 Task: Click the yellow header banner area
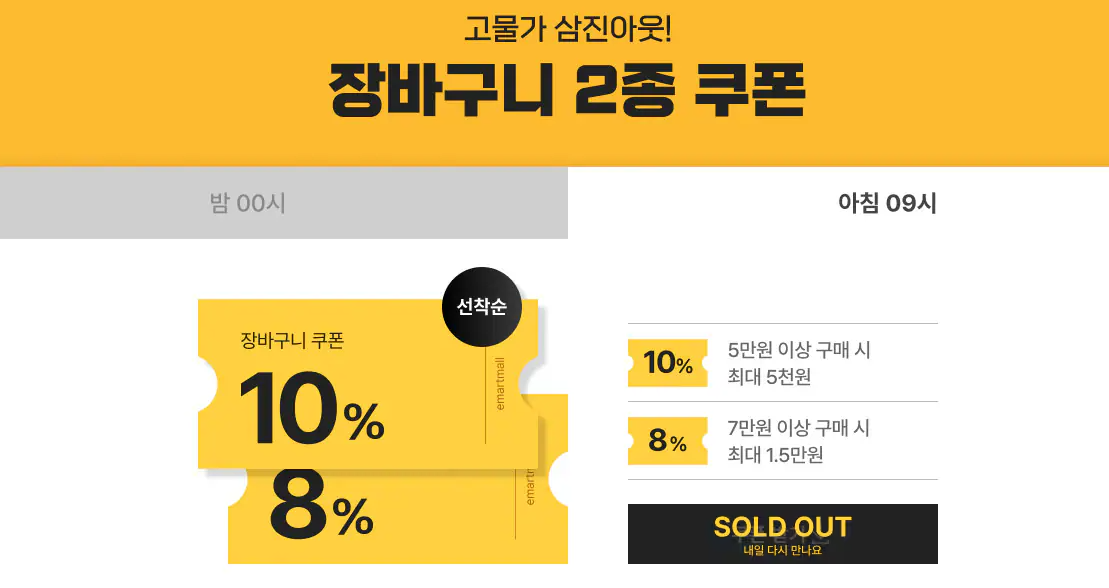pyautogui.click(x=150, y=80)
